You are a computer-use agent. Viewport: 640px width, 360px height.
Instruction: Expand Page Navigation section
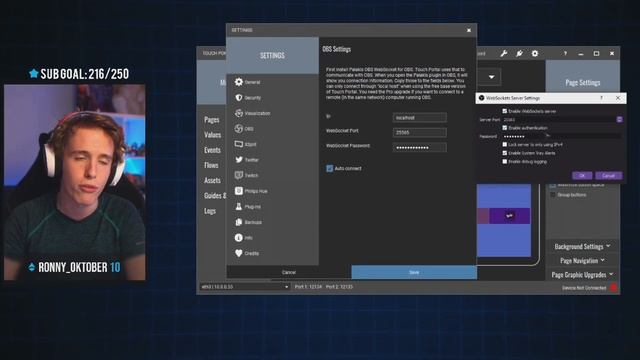[582, 260]
